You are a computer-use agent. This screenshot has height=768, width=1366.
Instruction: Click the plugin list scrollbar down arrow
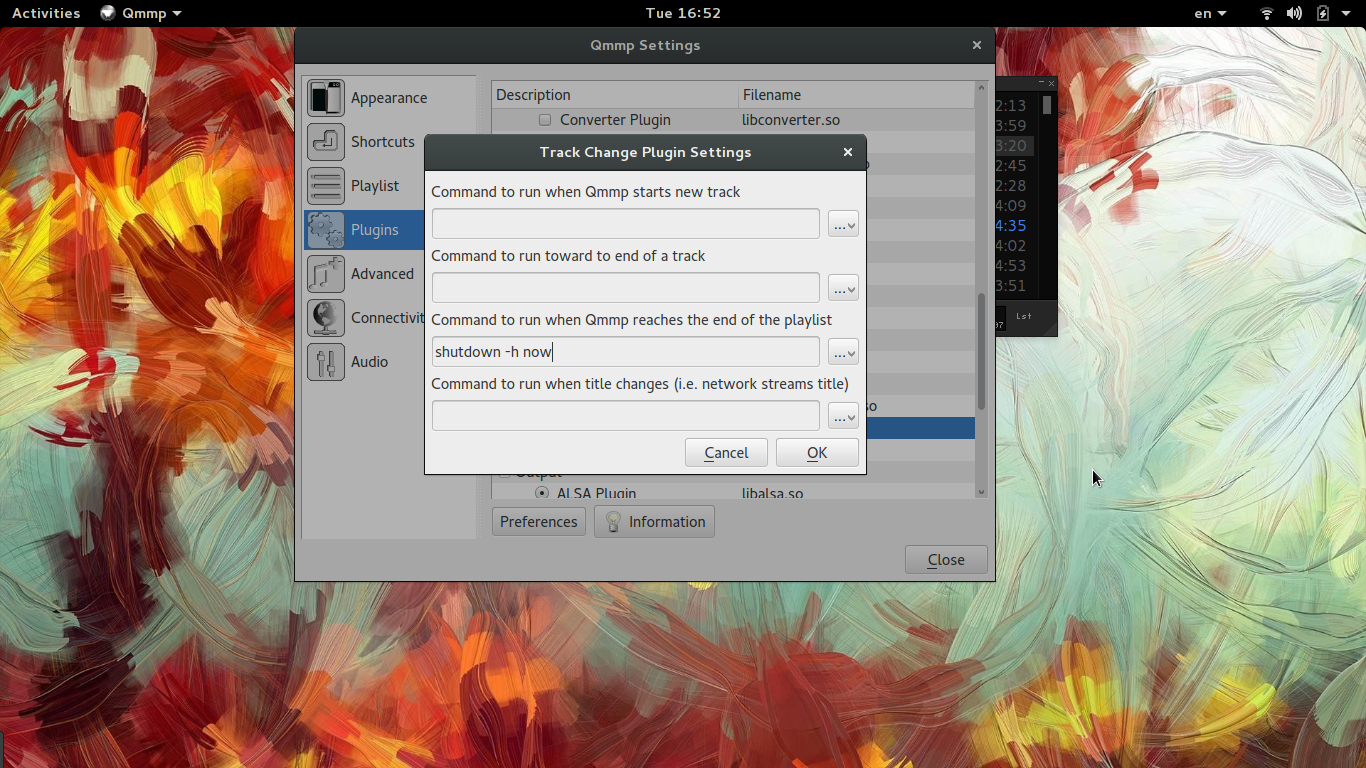pyautogui.click(x=981, y=491)
